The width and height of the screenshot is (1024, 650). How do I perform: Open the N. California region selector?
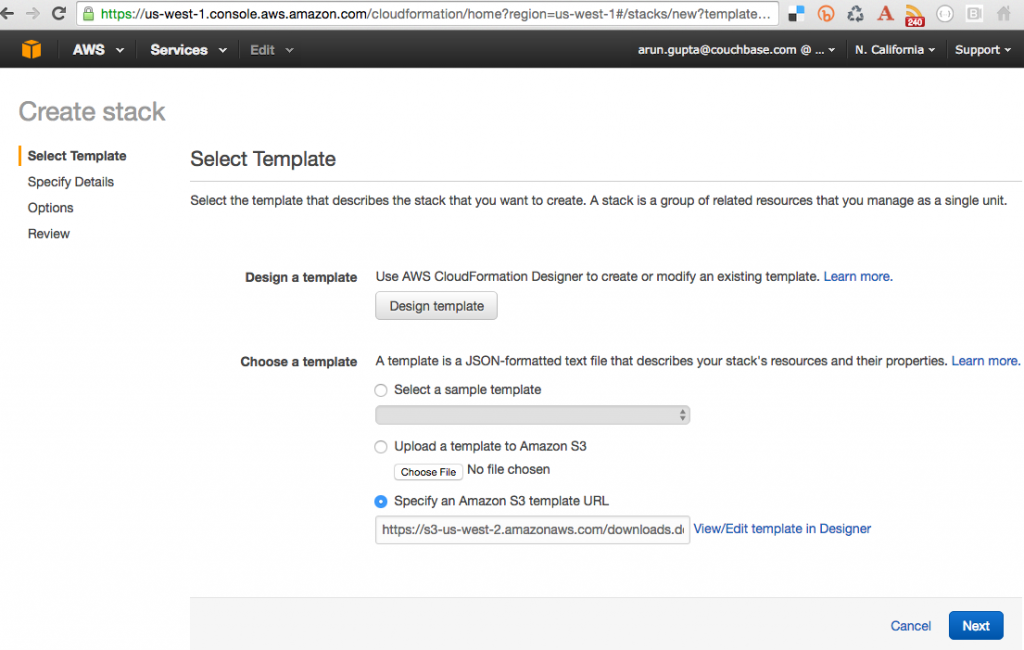point(895,50)
